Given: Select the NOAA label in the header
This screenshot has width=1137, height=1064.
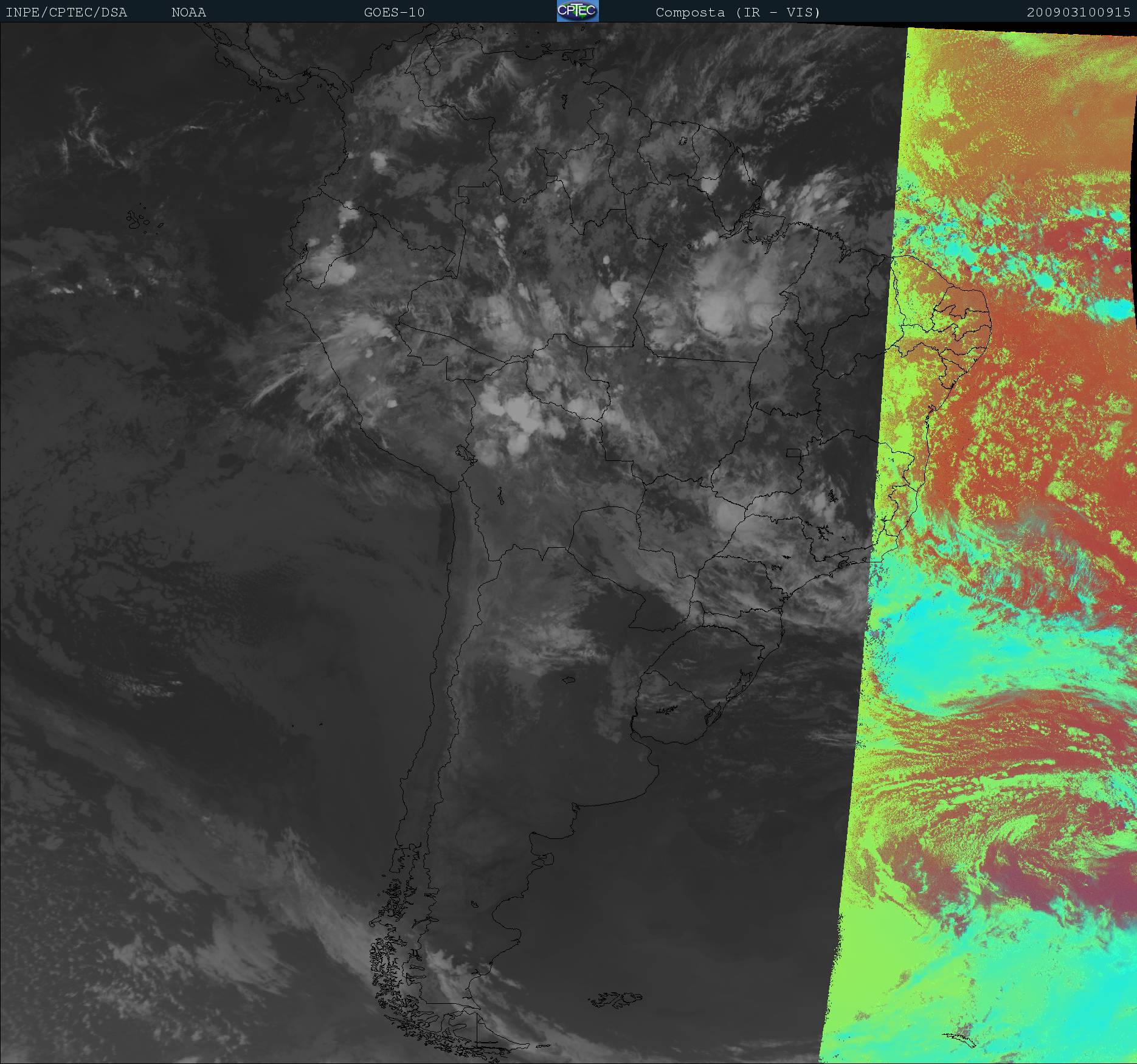Looking at the screenshot, I should (188, 12).
